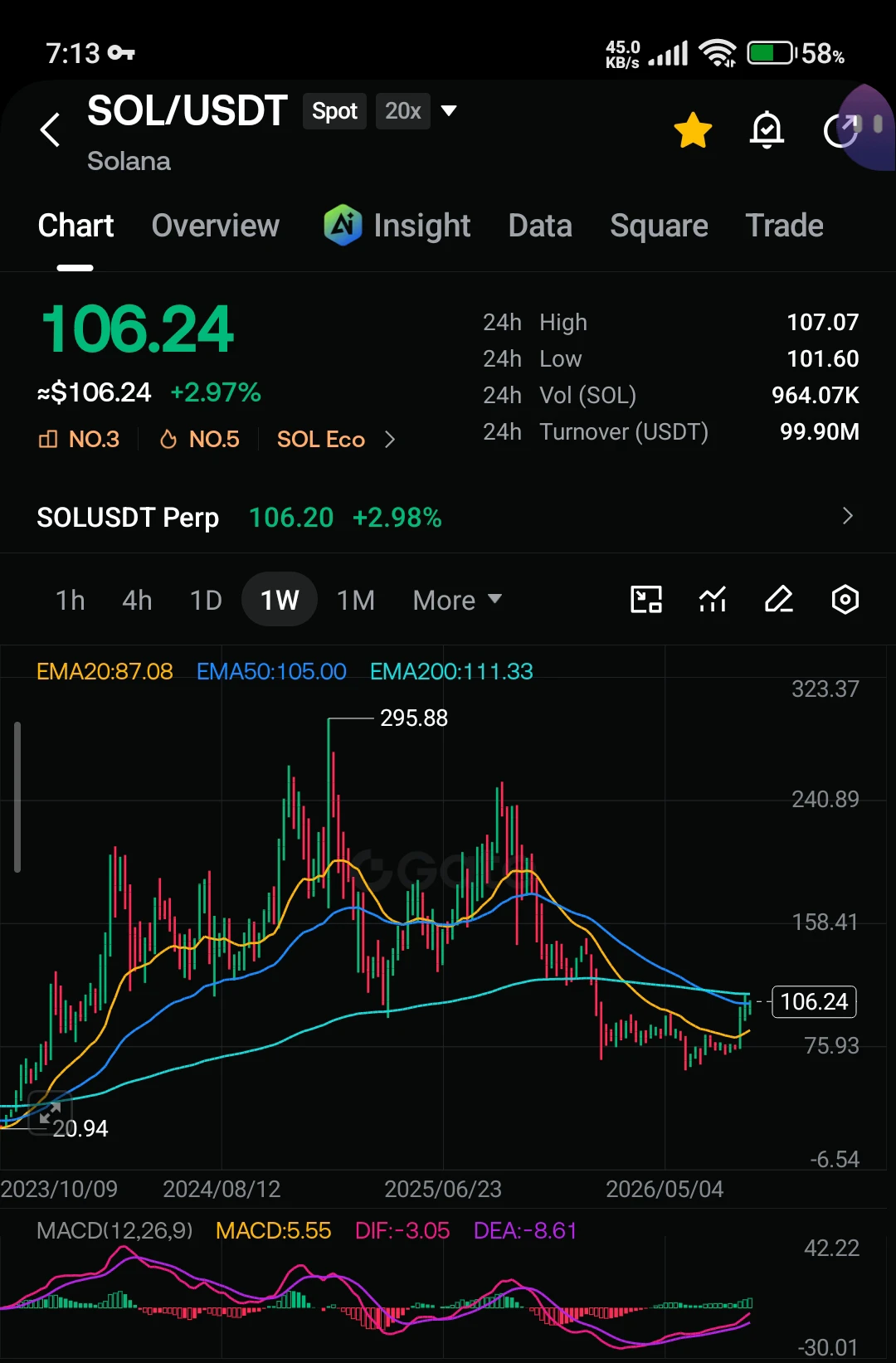Tap the 24h Turnover value 99.90M
The height and width of the screenshot is (1363, 896).
click(x=820, y=431)
